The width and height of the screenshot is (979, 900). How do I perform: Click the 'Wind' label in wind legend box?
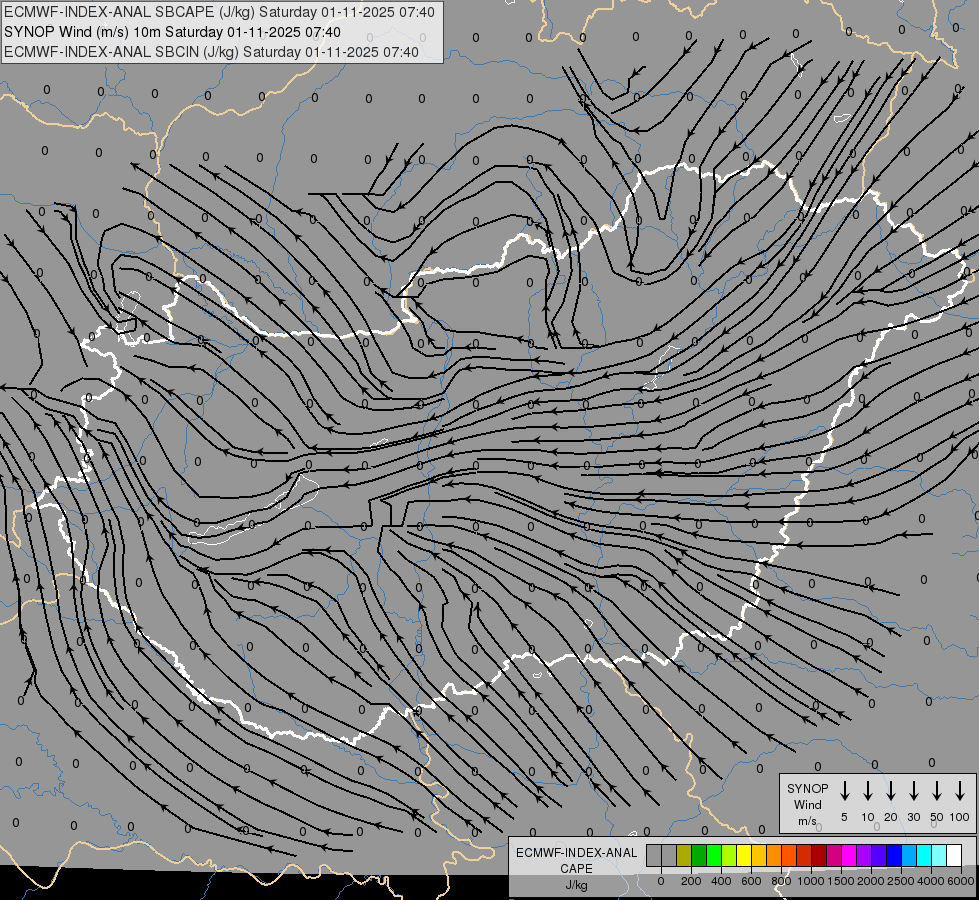click(807, 804)
